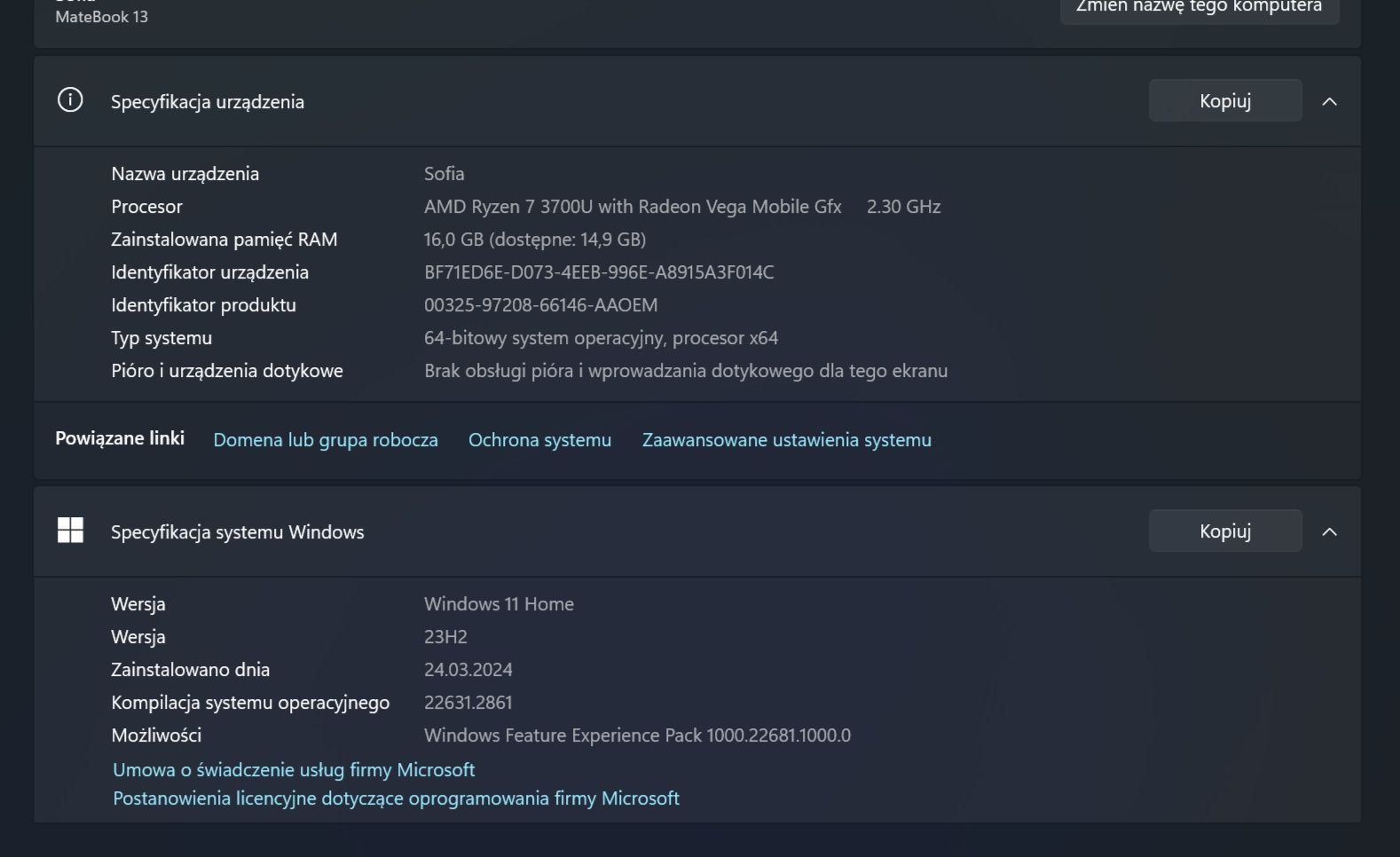Select edition value Windows 11 Home
Screen dimensions: 1400x857
(499, 604)
